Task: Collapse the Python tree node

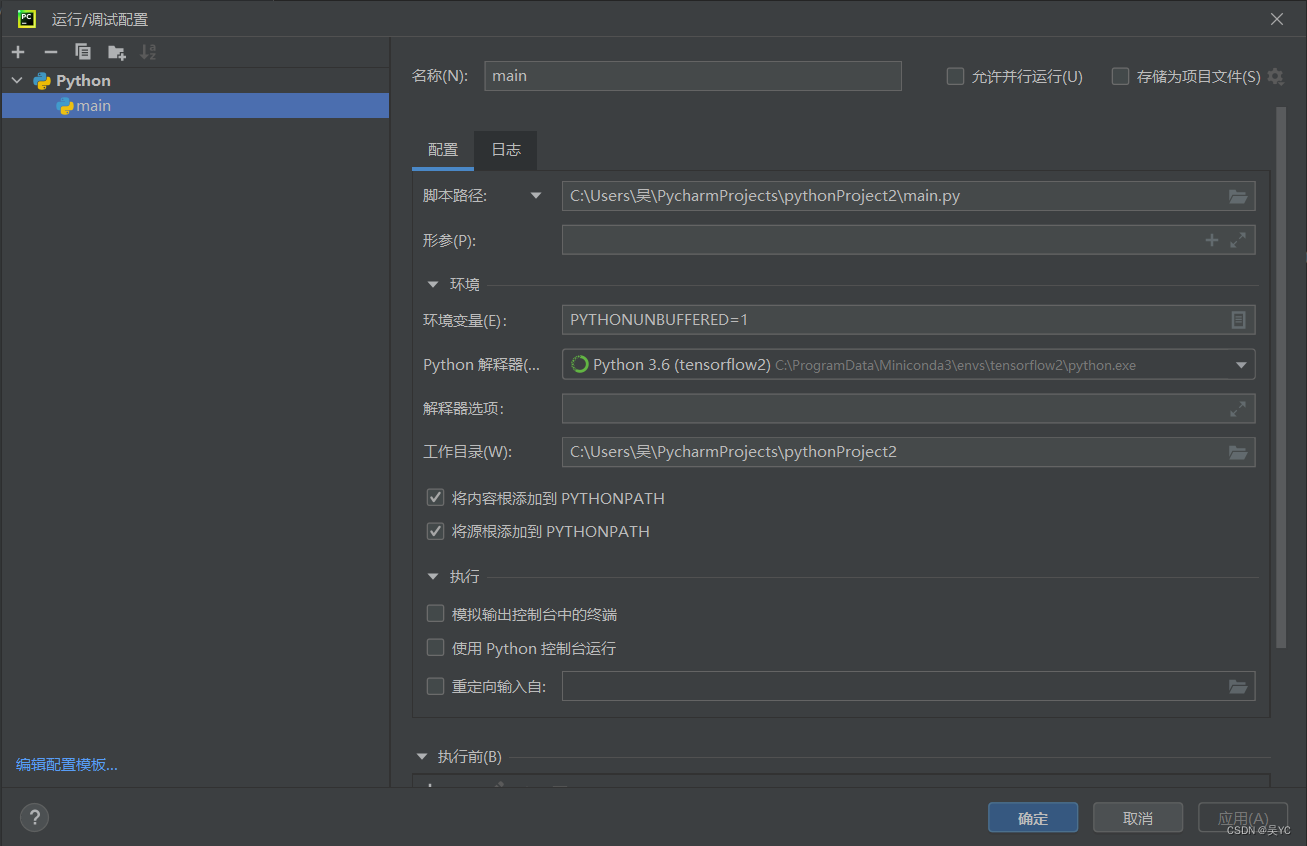Action: click(x=17, y=80)
